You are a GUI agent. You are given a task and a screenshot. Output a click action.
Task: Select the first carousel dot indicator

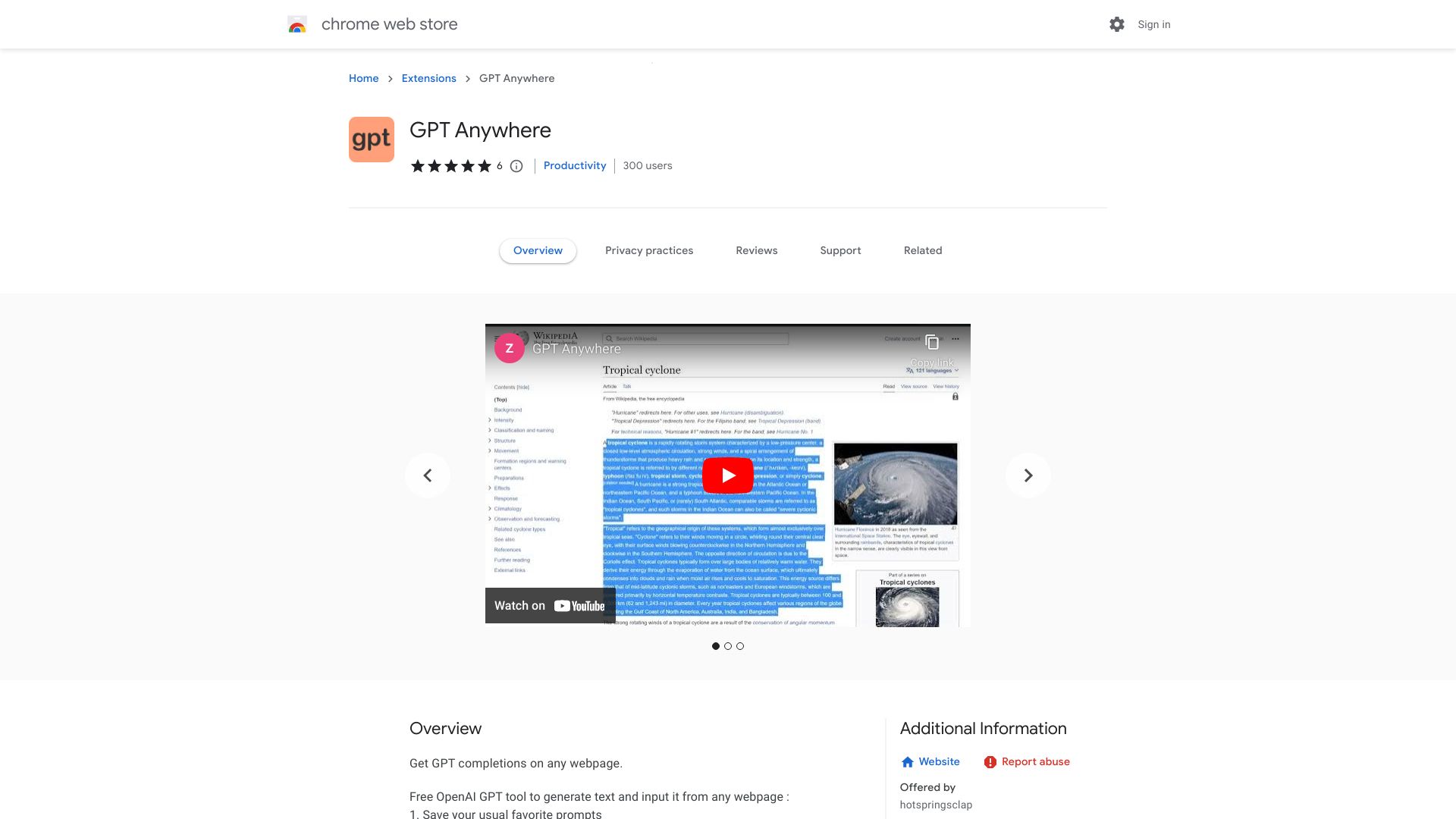(x=716, y=646)
